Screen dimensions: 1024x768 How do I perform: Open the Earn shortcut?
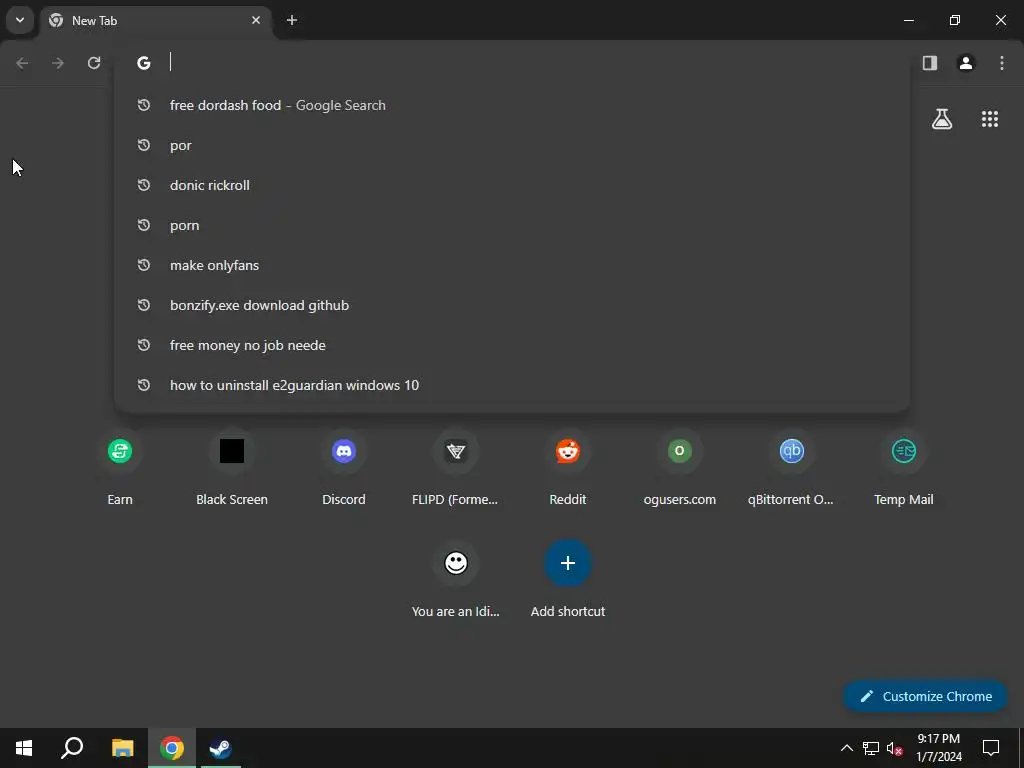pyautogui.click(x=120, y=469)
